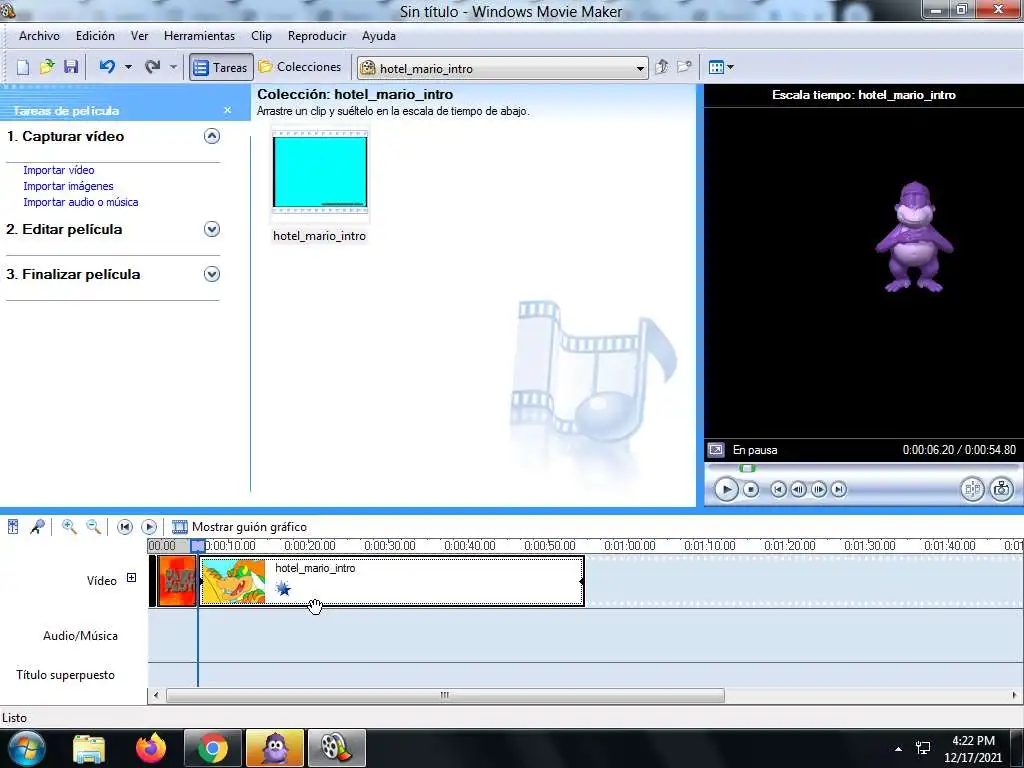1024x768 pixels.
Task: Click the timeline scroll left arrow
Action: (155, 695)
